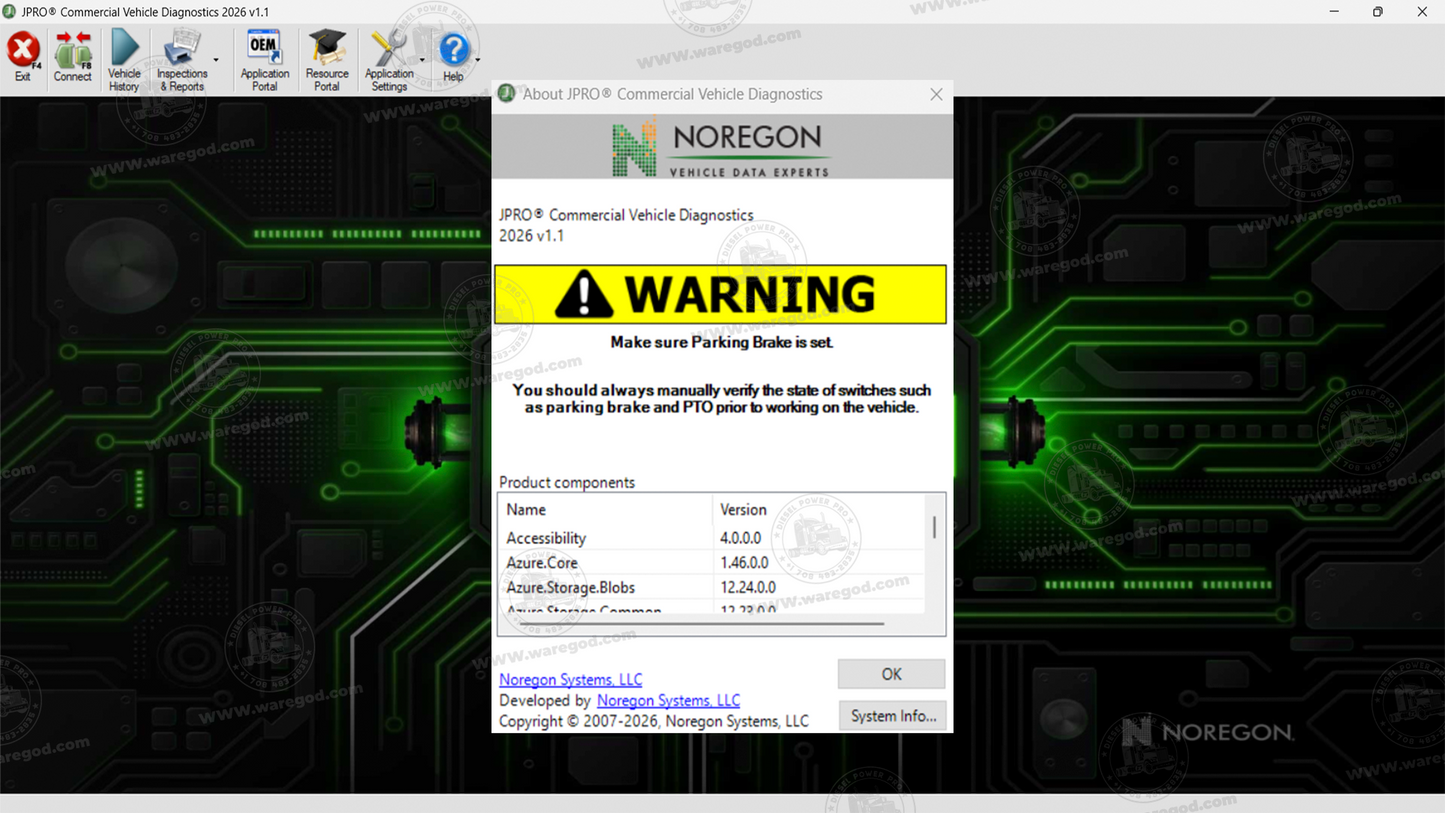
Task: Expand the Application Settings dropdown arrow
Action: (422, 60)
